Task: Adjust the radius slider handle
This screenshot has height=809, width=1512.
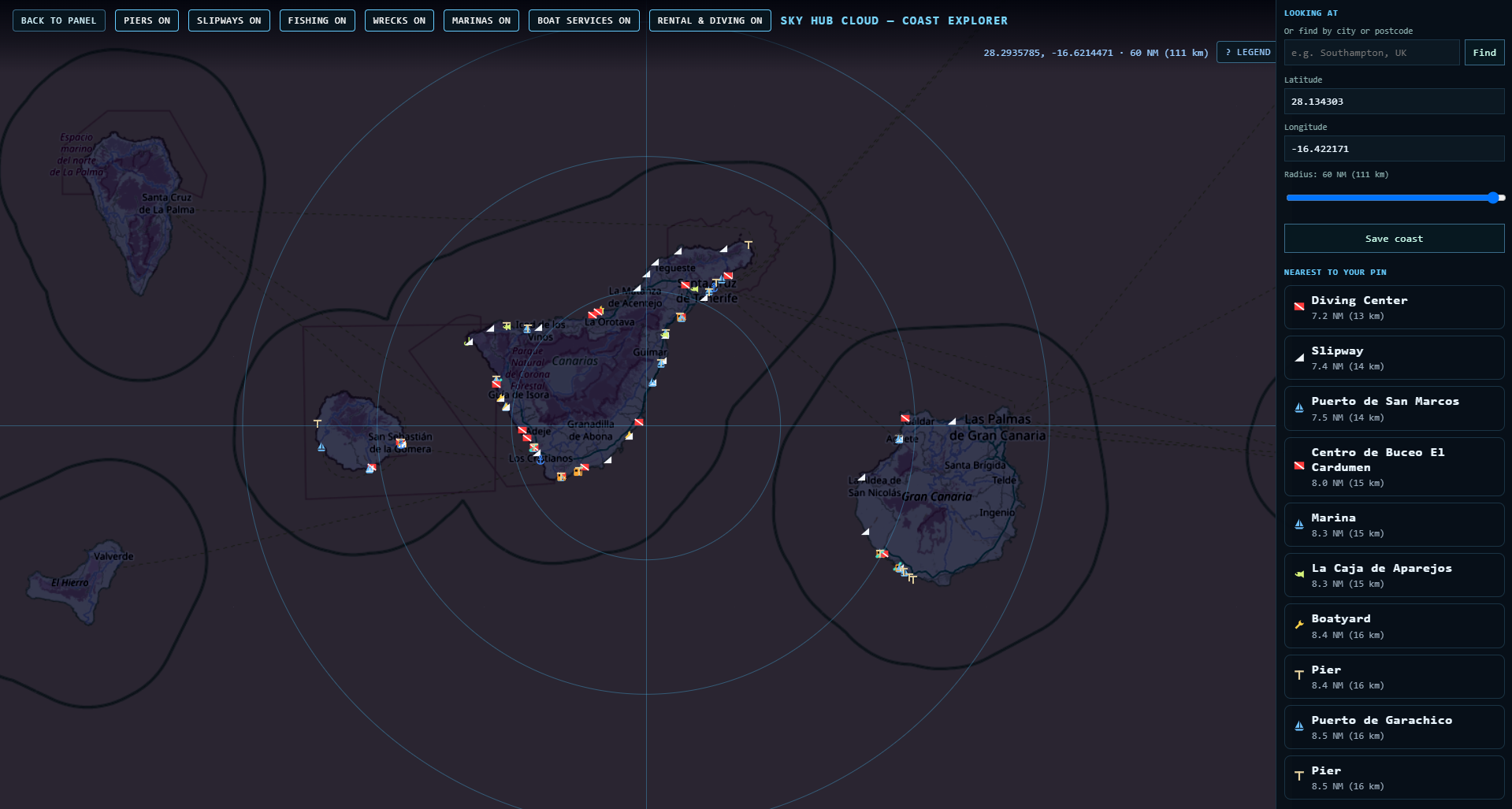Action: (x=1493, y=198)
